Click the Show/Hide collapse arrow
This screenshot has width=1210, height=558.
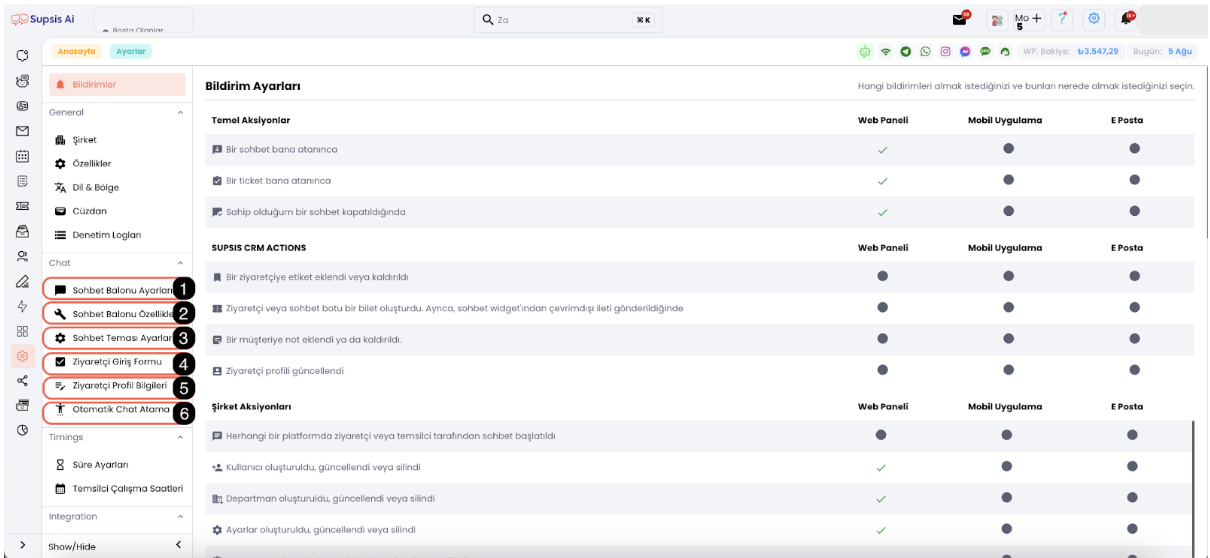point(178,545)
